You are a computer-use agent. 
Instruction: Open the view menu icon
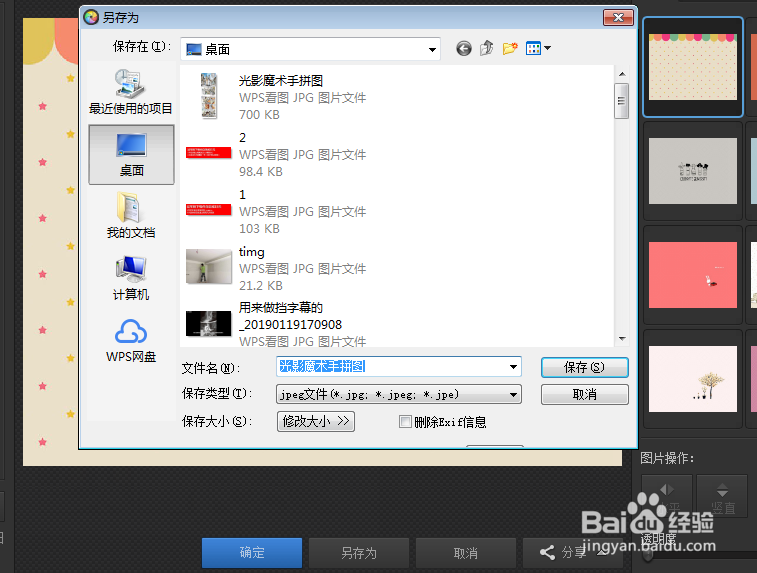tap(538, 48)
